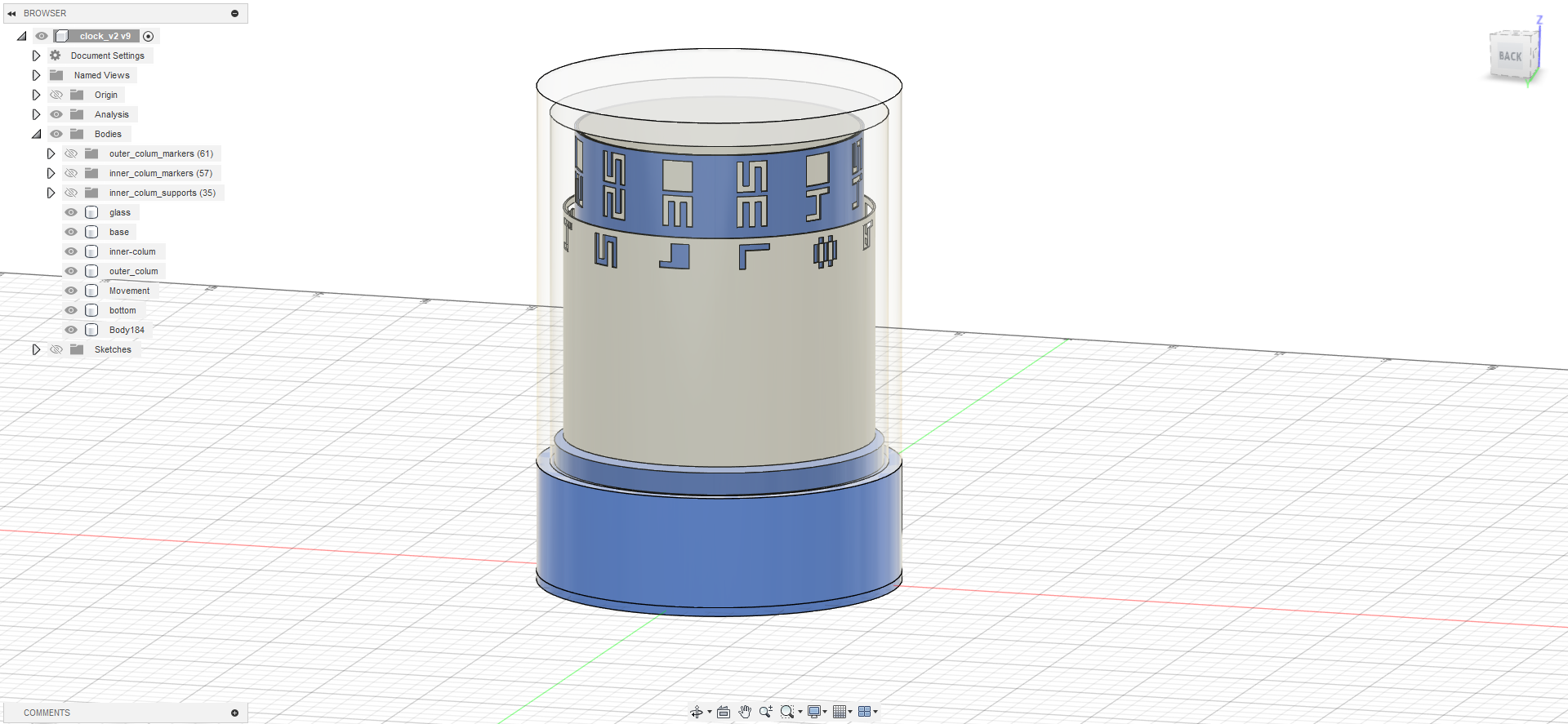Screen dimensions: 1568x724
Task: Hide the Movement body
Action: [x=71, y=291]
